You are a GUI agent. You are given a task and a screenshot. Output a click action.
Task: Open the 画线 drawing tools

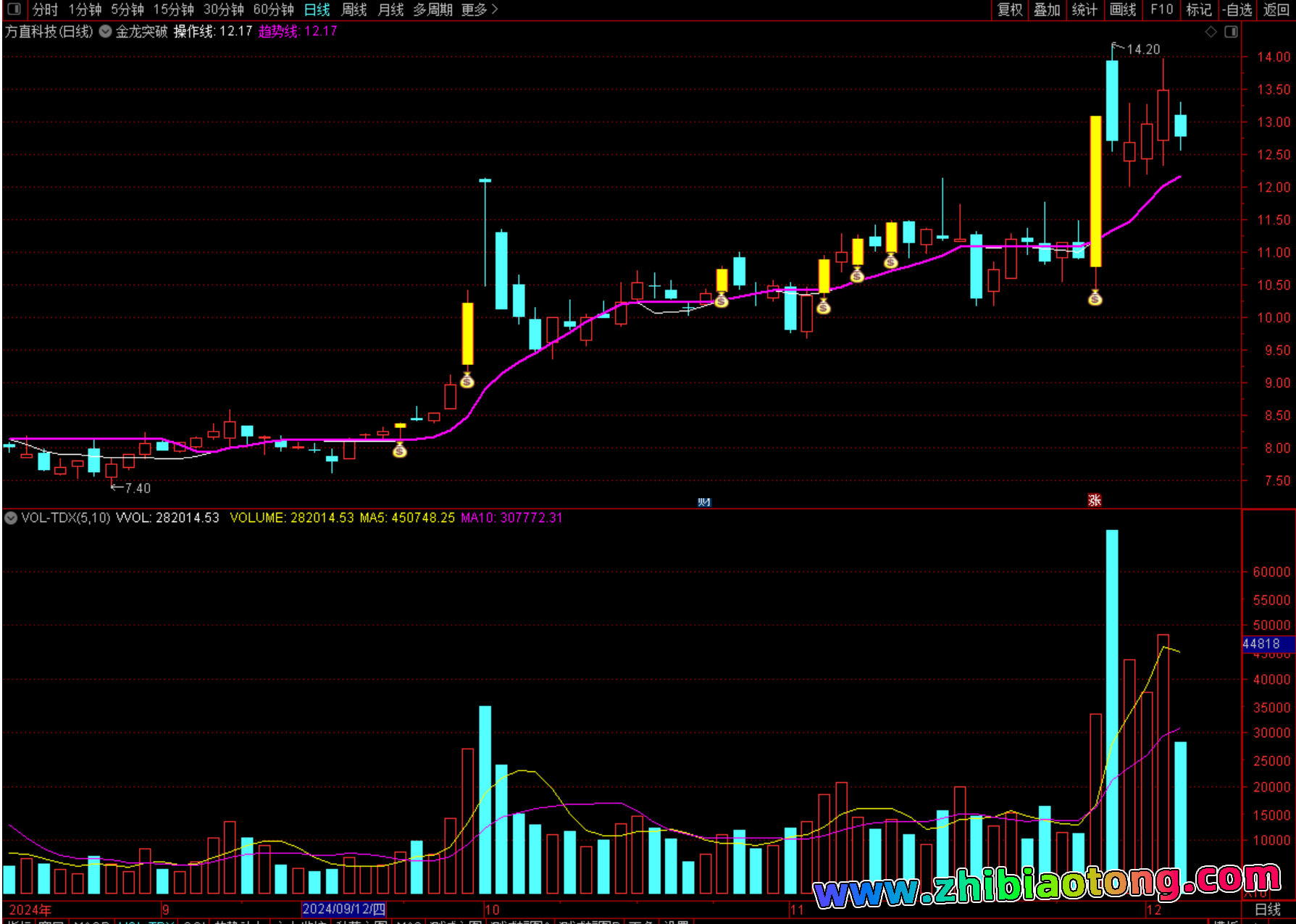(1123, 9)
